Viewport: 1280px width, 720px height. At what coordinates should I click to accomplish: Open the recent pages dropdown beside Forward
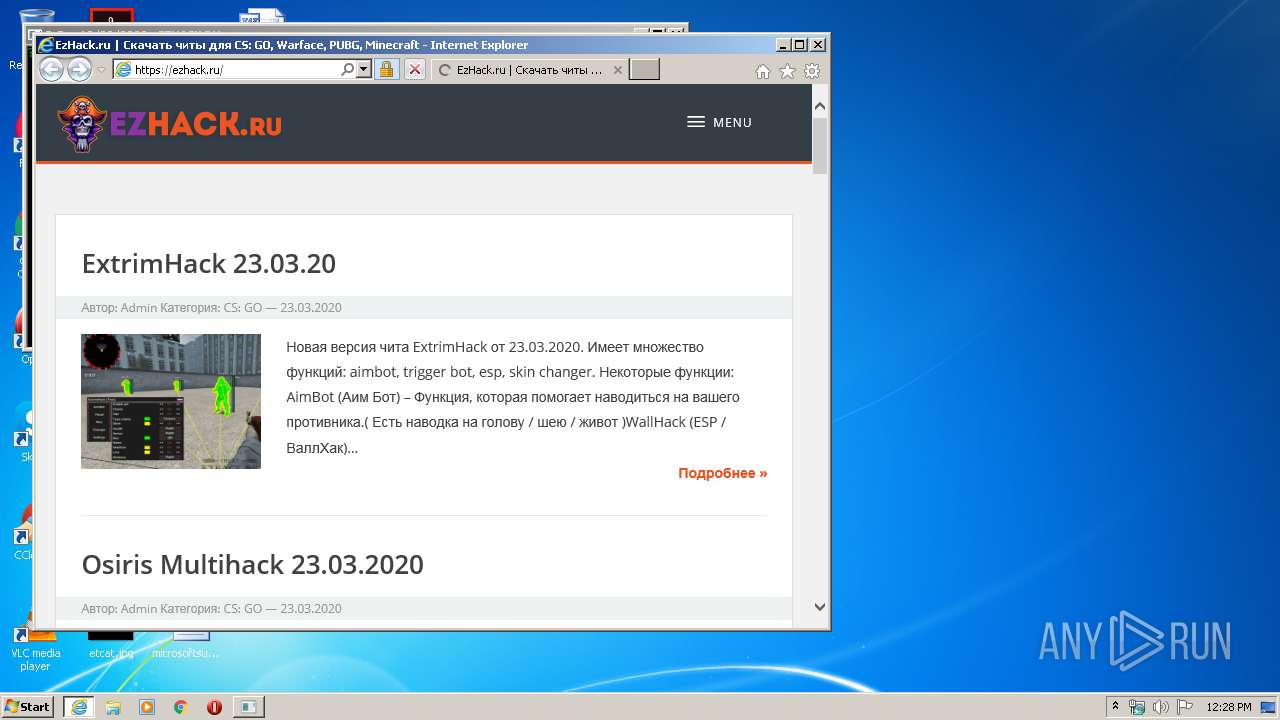(101, 70)
